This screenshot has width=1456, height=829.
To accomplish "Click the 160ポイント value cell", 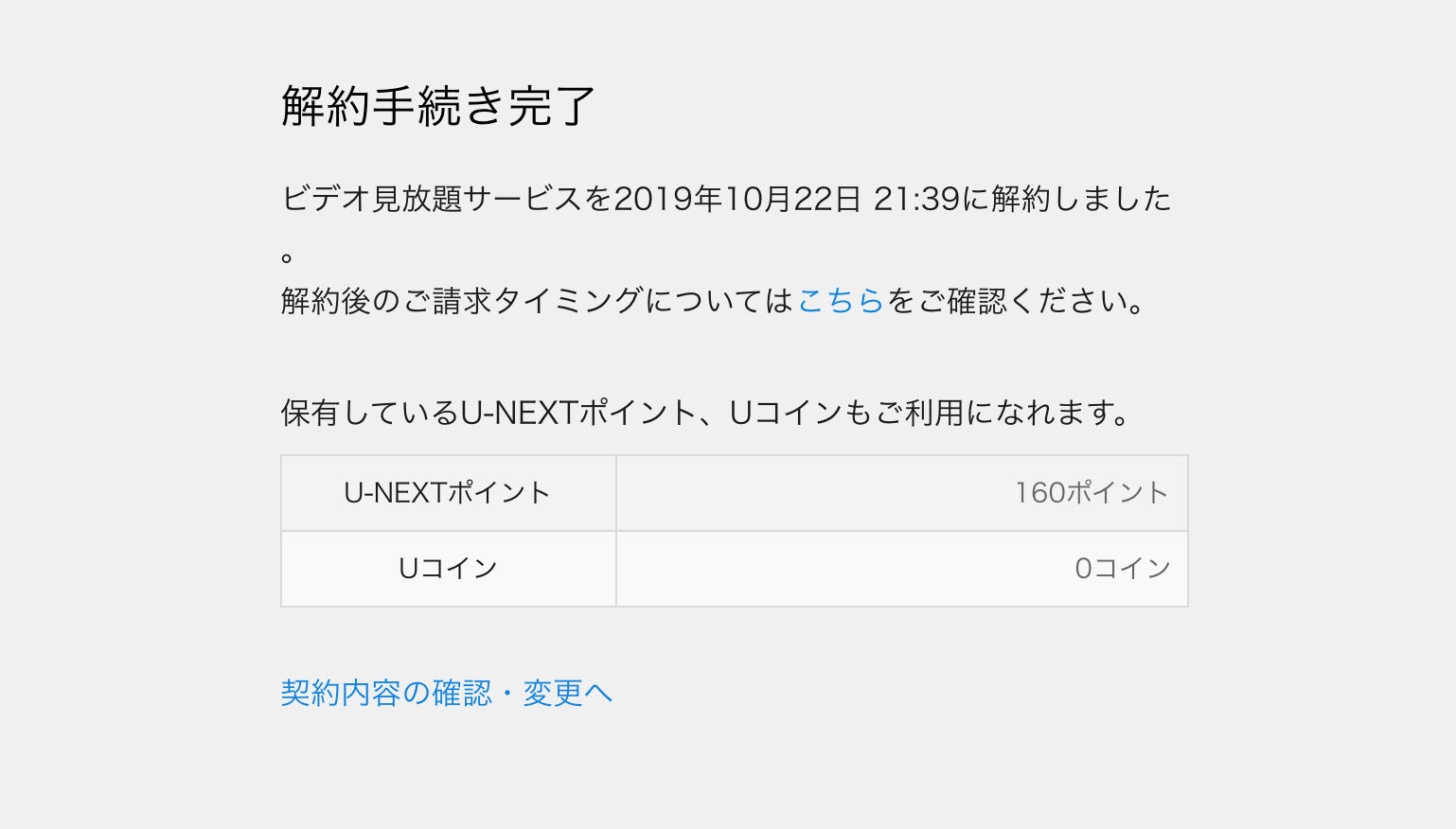I will coord(902,493).
